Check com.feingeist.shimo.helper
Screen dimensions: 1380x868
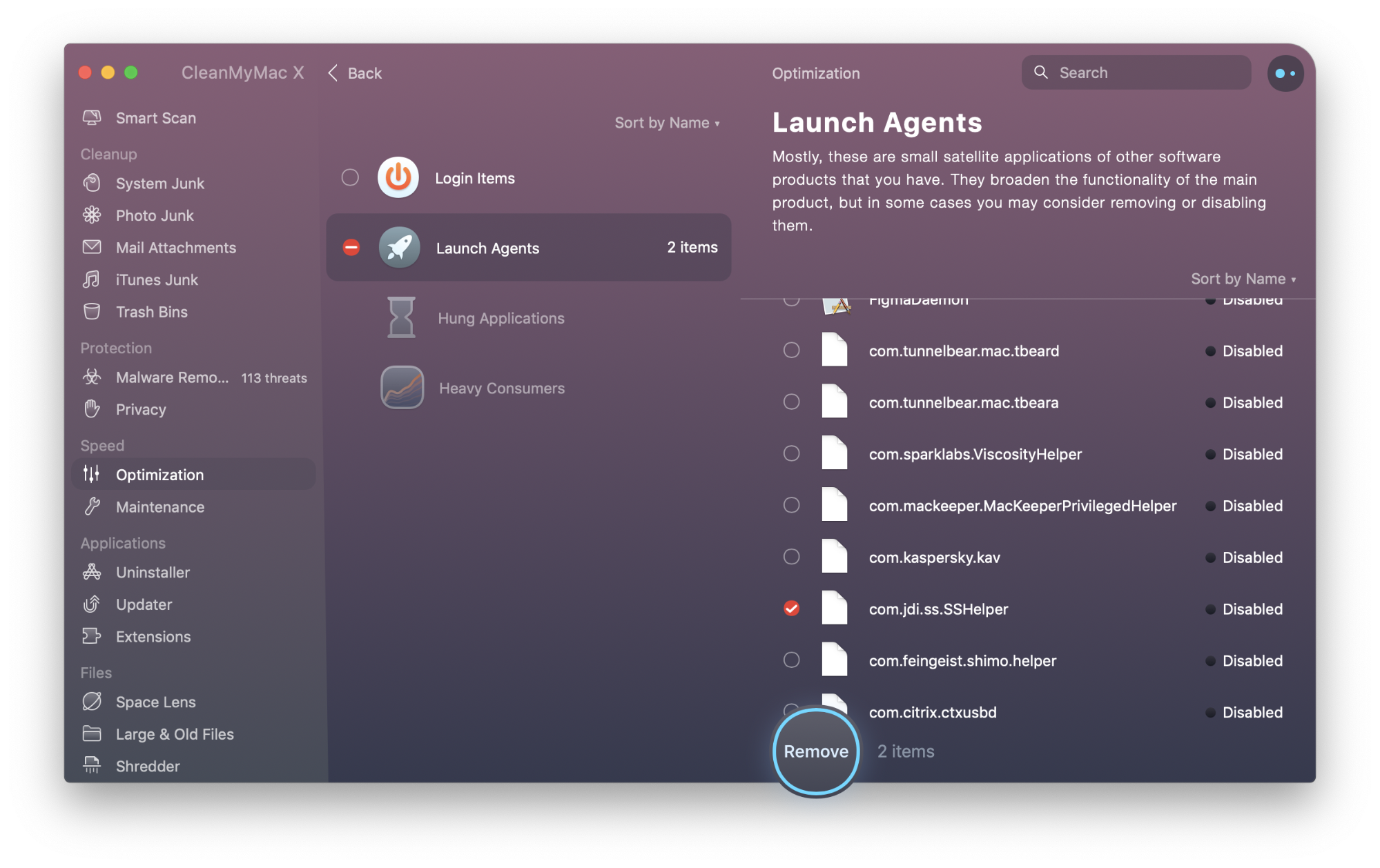tap(792, 660)
